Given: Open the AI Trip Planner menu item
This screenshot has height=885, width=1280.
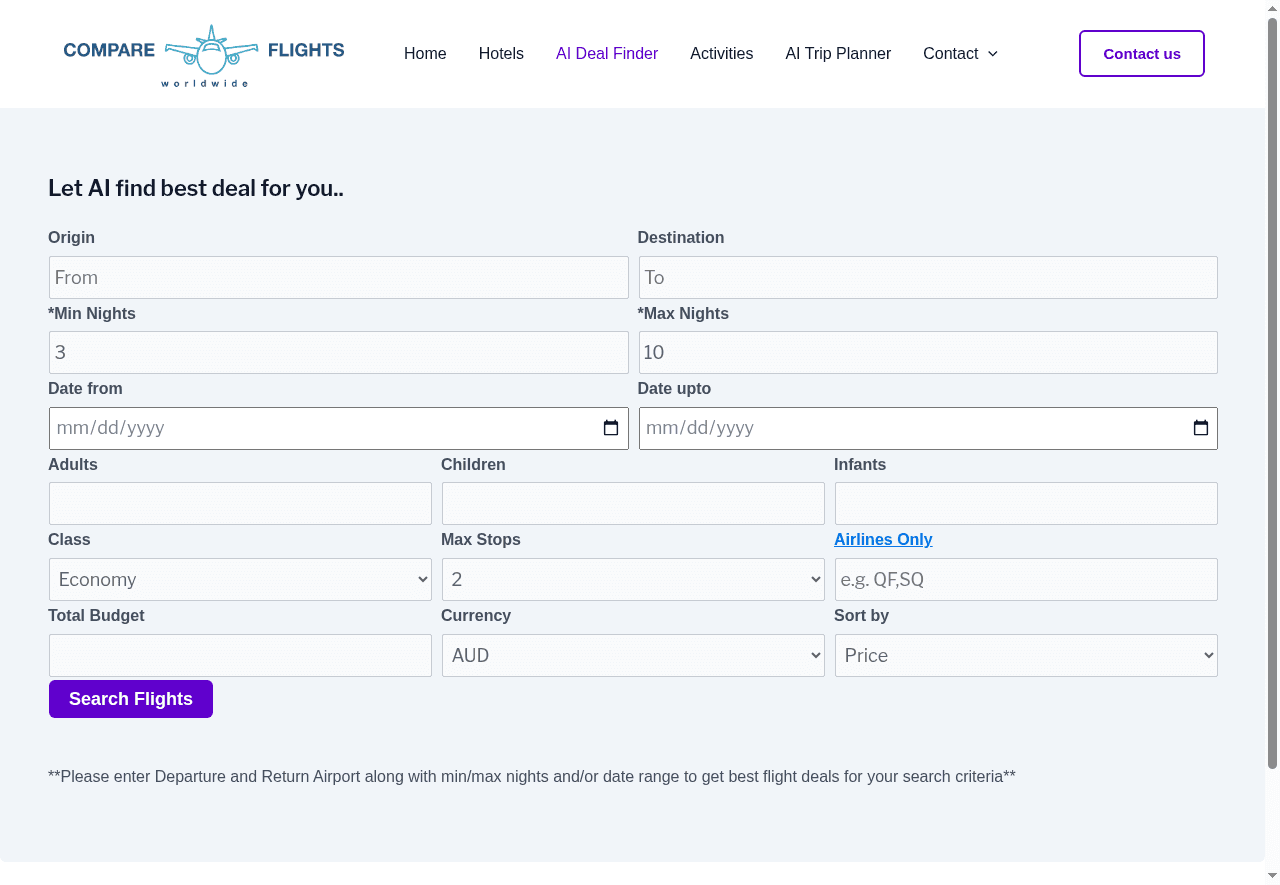Looking at the screenshot, I should (838, 53).
